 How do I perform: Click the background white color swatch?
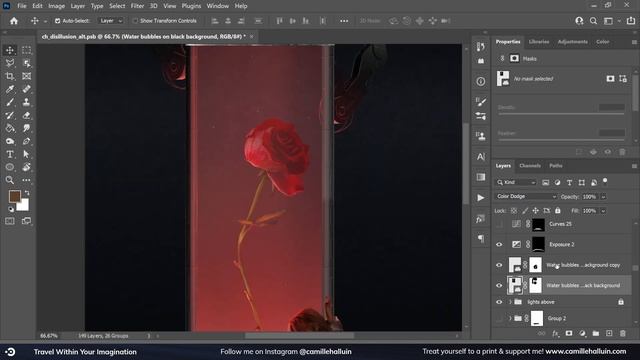pyautogui.click(x=23, y=205)
